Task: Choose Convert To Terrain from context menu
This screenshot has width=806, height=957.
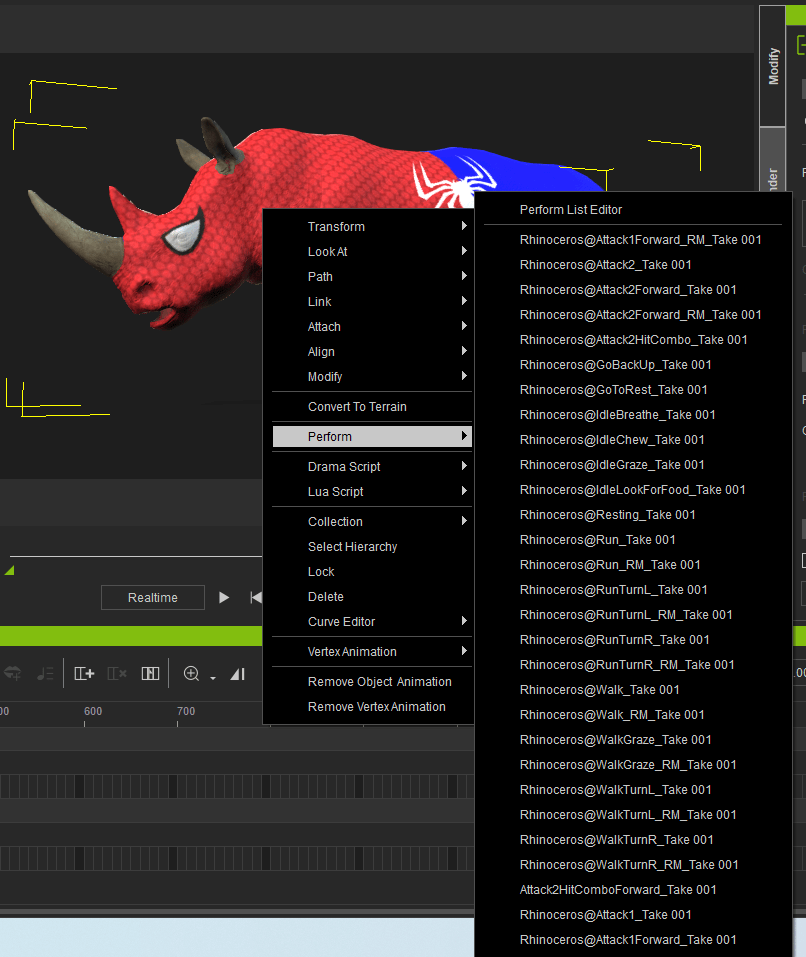Action: (x=357, y=407)
